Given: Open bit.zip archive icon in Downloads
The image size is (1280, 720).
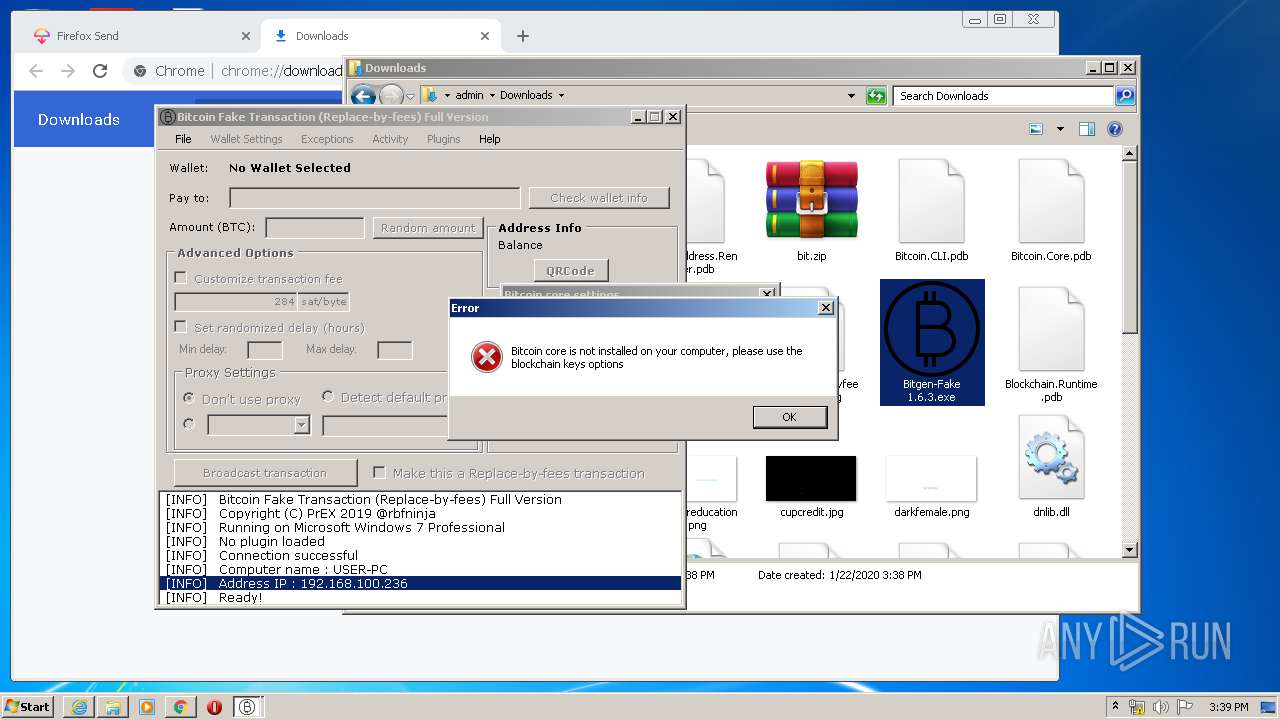Looking at the screenshot, I should click(811, 200).
